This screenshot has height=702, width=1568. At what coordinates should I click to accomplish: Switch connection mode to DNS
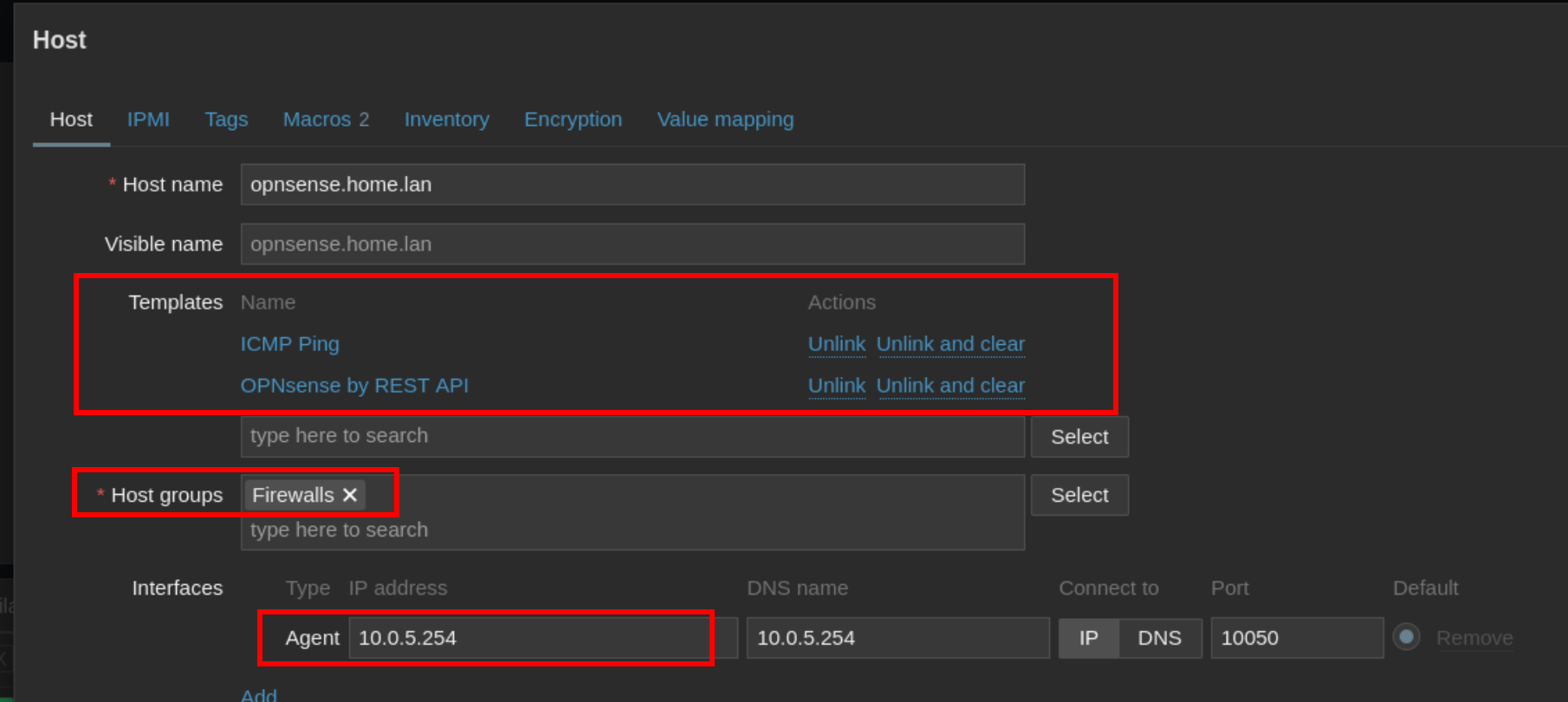pyautogui.click(x=1159, y=638)
